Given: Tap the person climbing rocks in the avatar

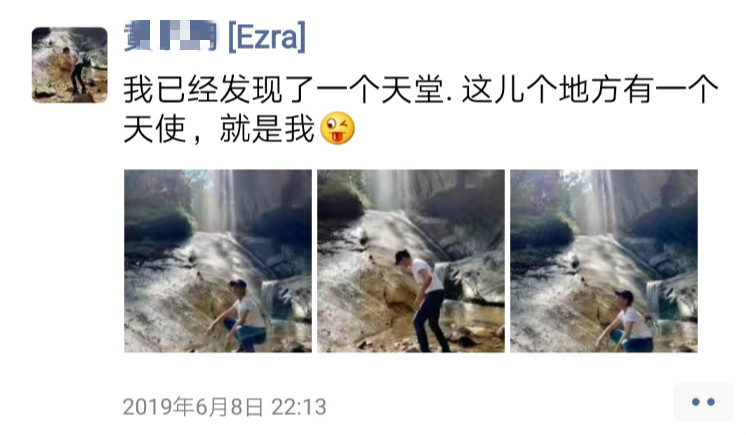Looking at the screenshot, I should pos(76,70).
